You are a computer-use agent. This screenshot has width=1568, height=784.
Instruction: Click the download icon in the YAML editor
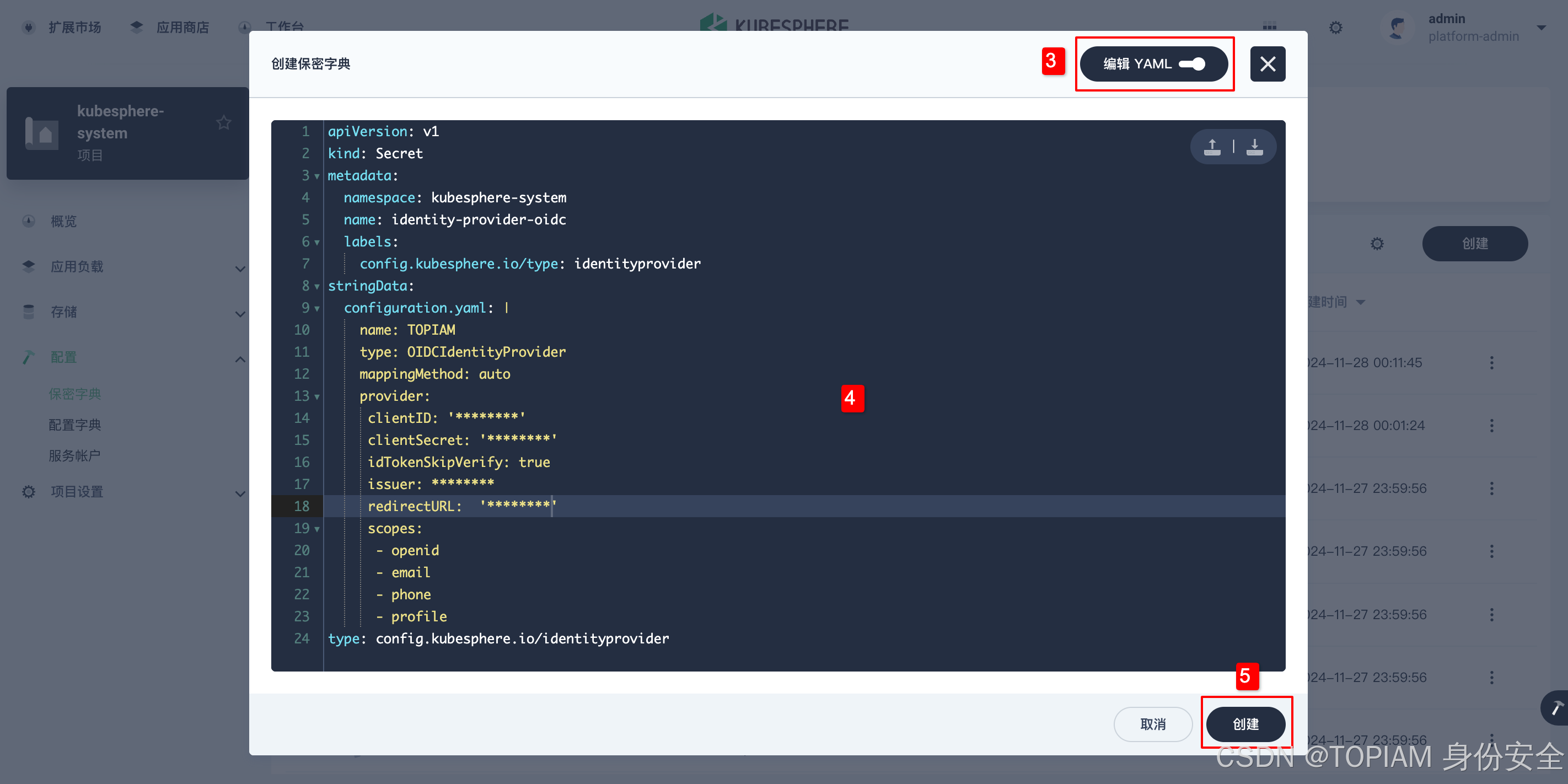pyautogui.click(x=1254, y=146)
